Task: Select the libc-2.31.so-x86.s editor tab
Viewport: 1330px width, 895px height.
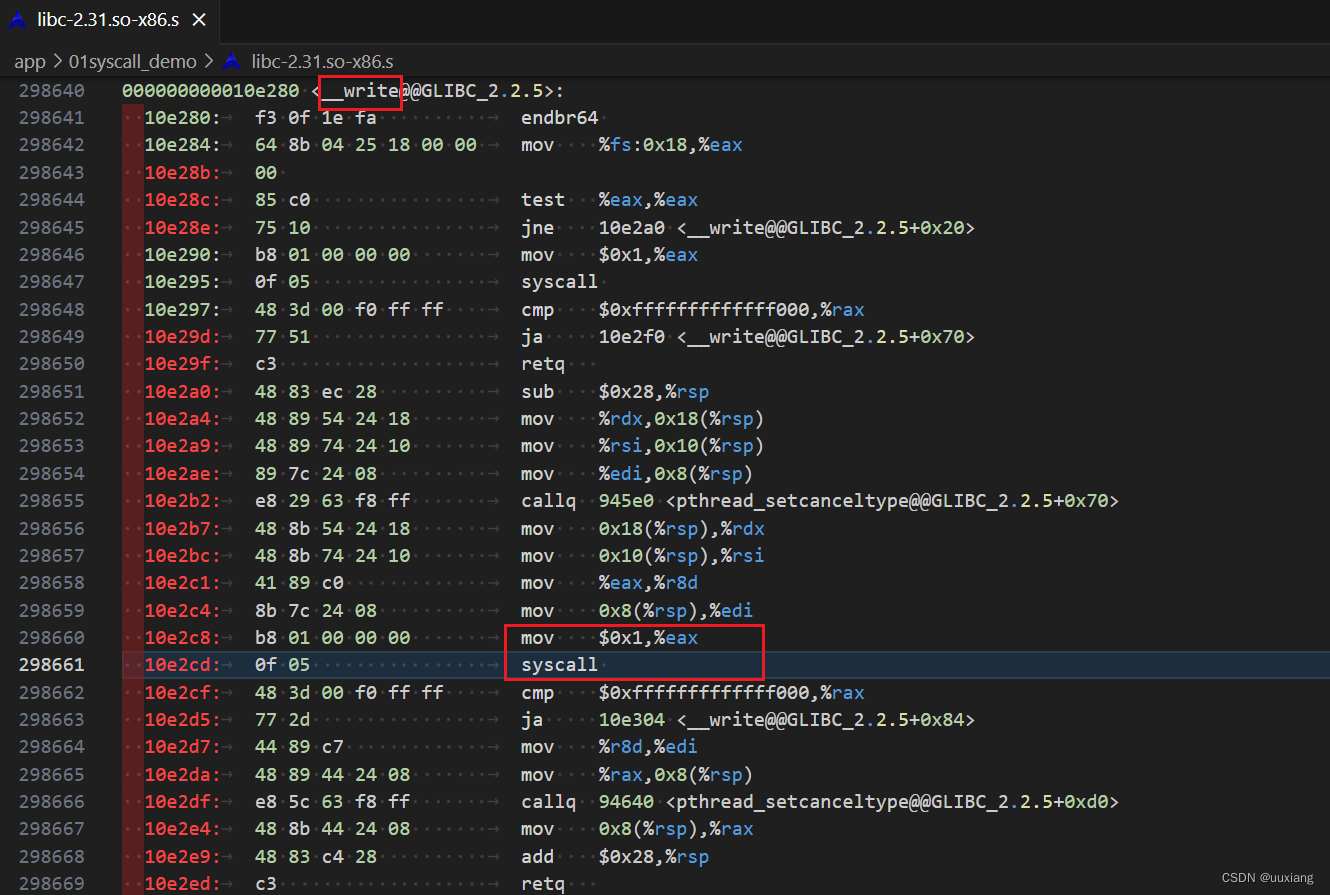Action: 108,20
